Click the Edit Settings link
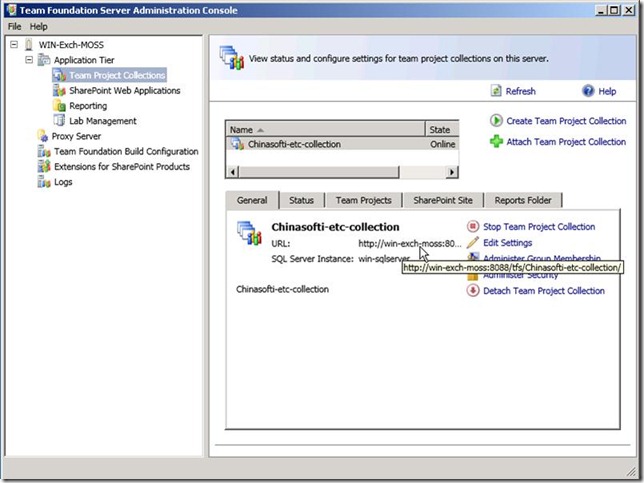Image resolution: width=644 pixels, height=483 pixels. pyautogui.click(x=508, y=243)
